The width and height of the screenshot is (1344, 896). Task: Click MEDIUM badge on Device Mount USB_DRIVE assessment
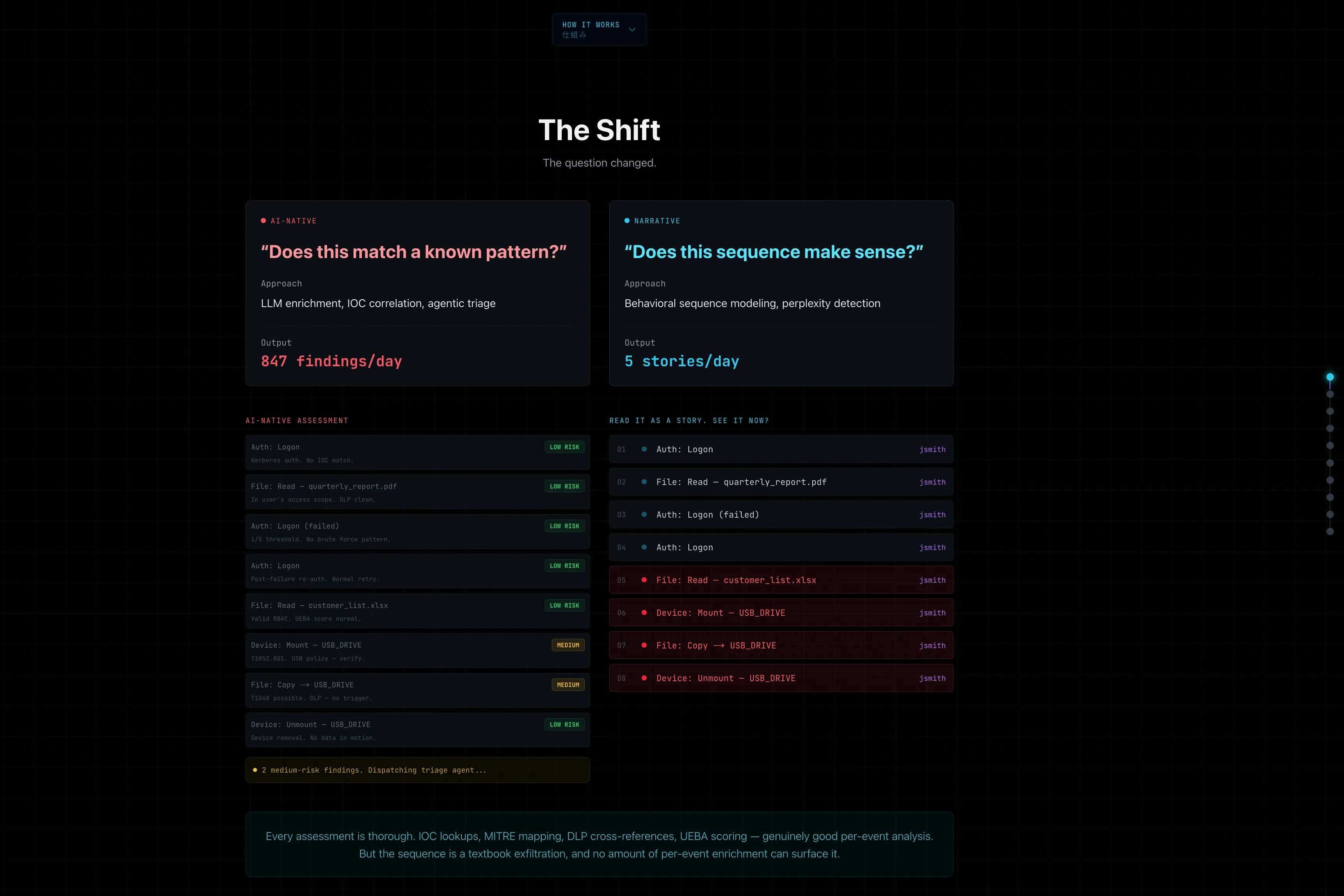point(568,645)
